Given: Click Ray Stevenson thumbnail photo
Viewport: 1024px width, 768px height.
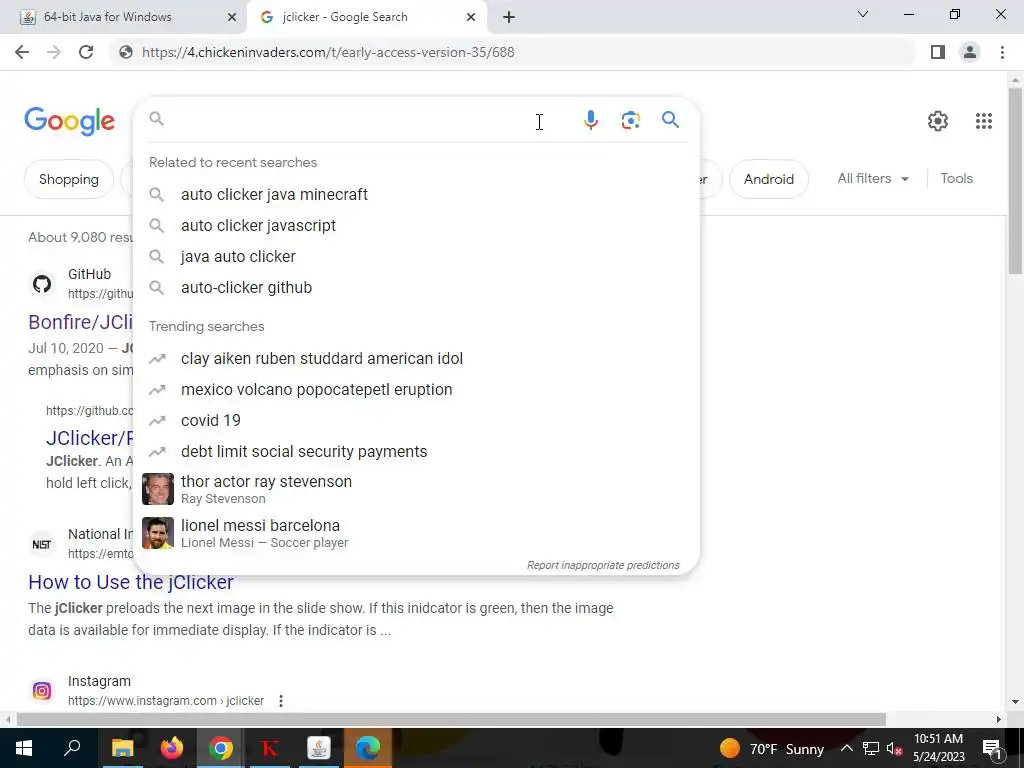Looking at the screenshot, I should [x=158, y=489].
